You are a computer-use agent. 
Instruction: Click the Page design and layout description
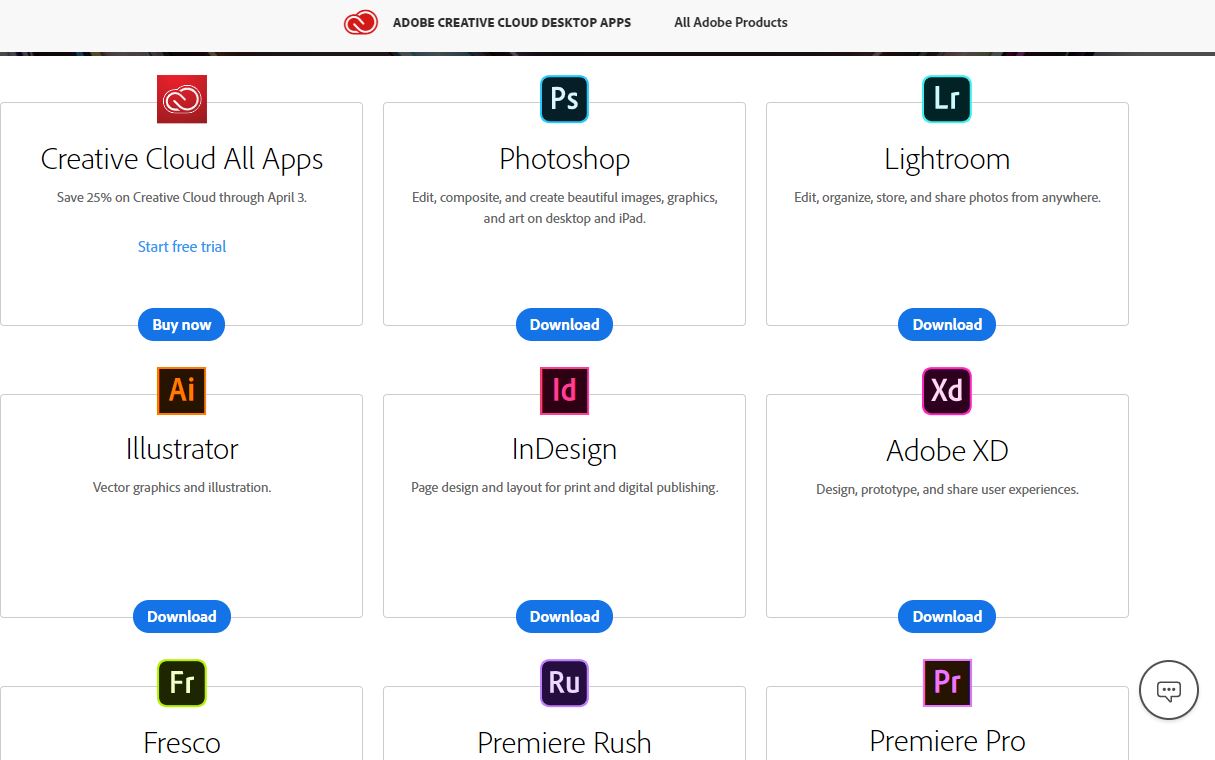click(x=564, y=488)
